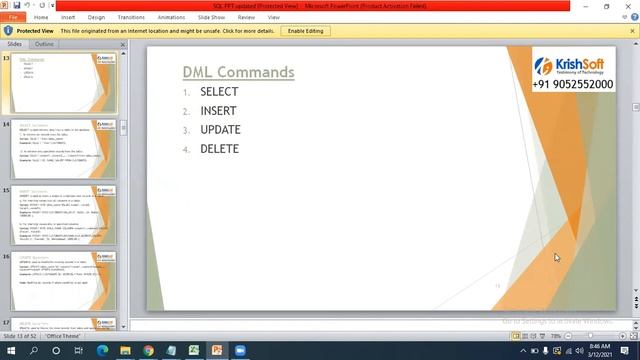Open the Customize Quick Access Toolbar dropdown
The width and height of the screenshot is (640, 360).
point(52,5)
